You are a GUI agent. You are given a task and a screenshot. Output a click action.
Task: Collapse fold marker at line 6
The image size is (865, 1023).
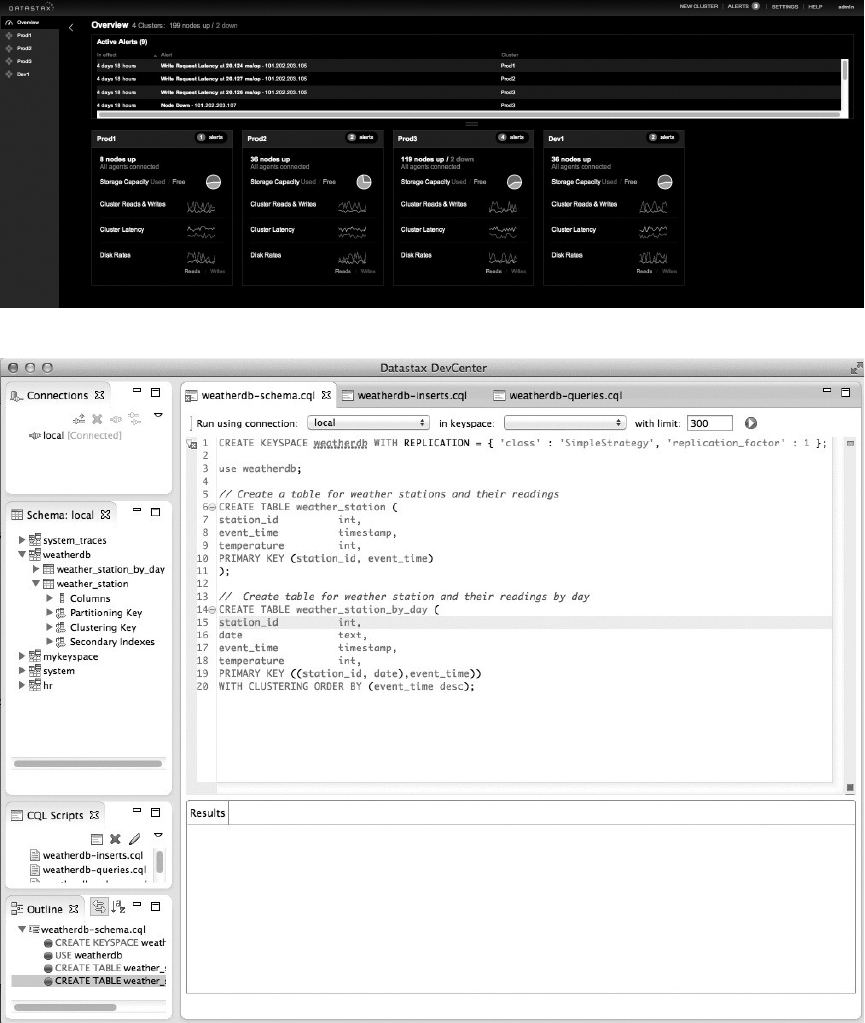coord(212,507)
